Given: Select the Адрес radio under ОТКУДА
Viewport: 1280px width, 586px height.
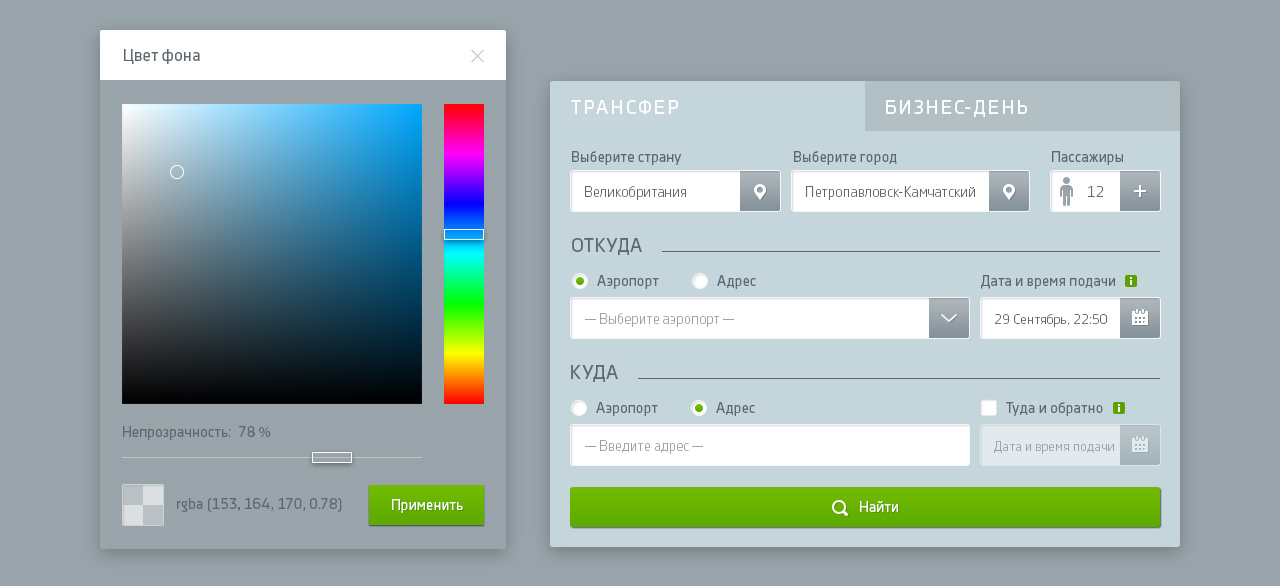Looking at the screenshot, I should 700,281.
